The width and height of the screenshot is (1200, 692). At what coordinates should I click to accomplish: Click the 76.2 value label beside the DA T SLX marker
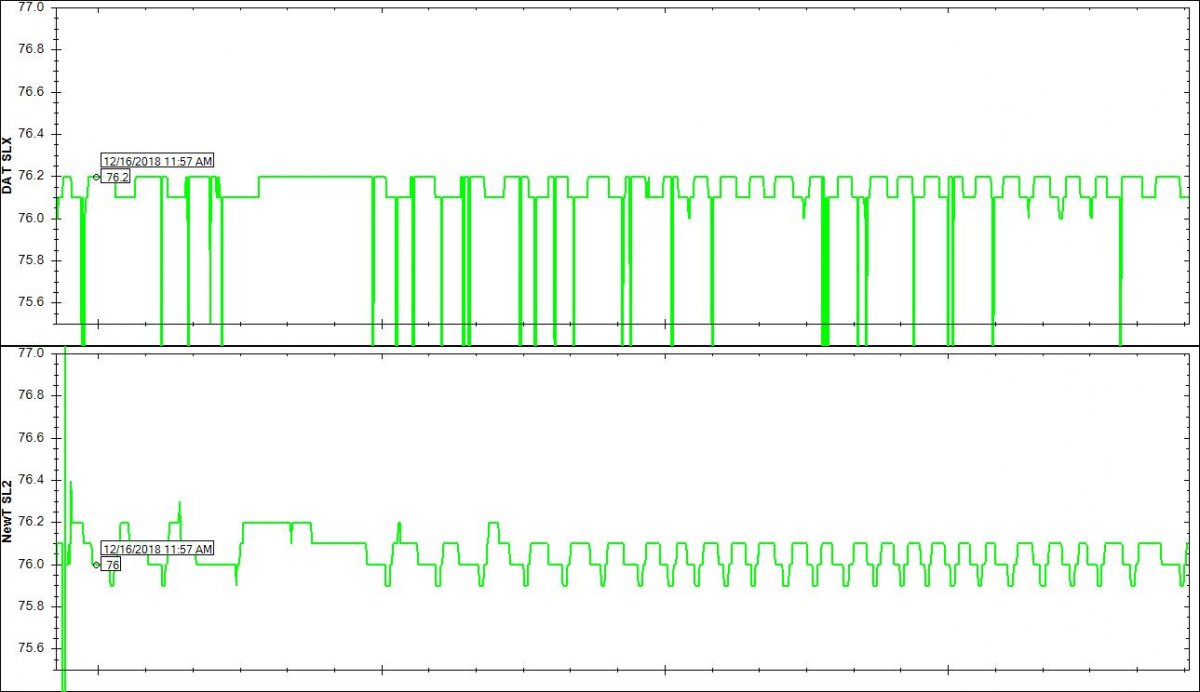(x=117, y=177)
